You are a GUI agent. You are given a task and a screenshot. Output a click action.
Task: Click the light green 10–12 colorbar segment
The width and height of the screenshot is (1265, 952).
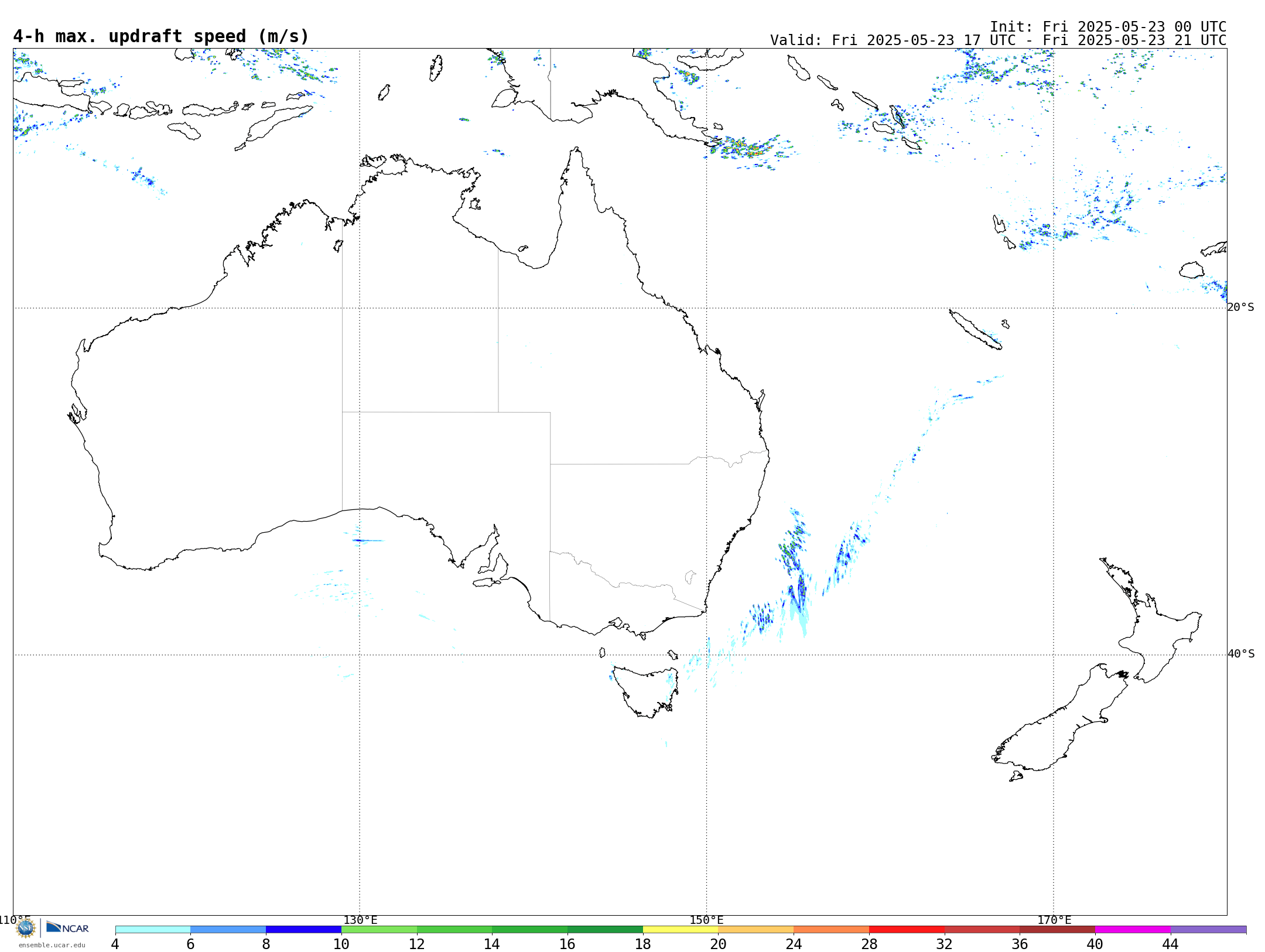tap(379, 930)
